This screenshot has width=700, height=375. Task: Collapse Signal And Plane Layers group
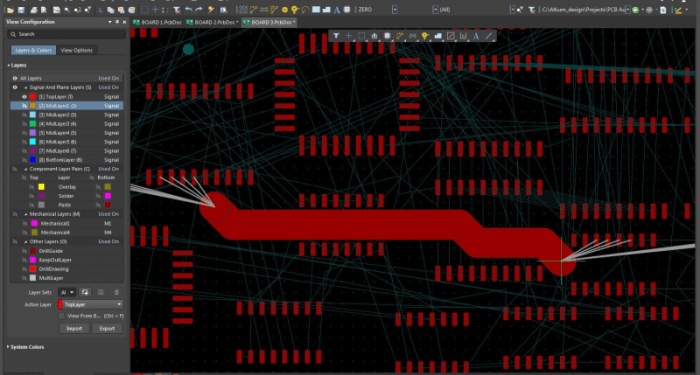tap(25, 88)
